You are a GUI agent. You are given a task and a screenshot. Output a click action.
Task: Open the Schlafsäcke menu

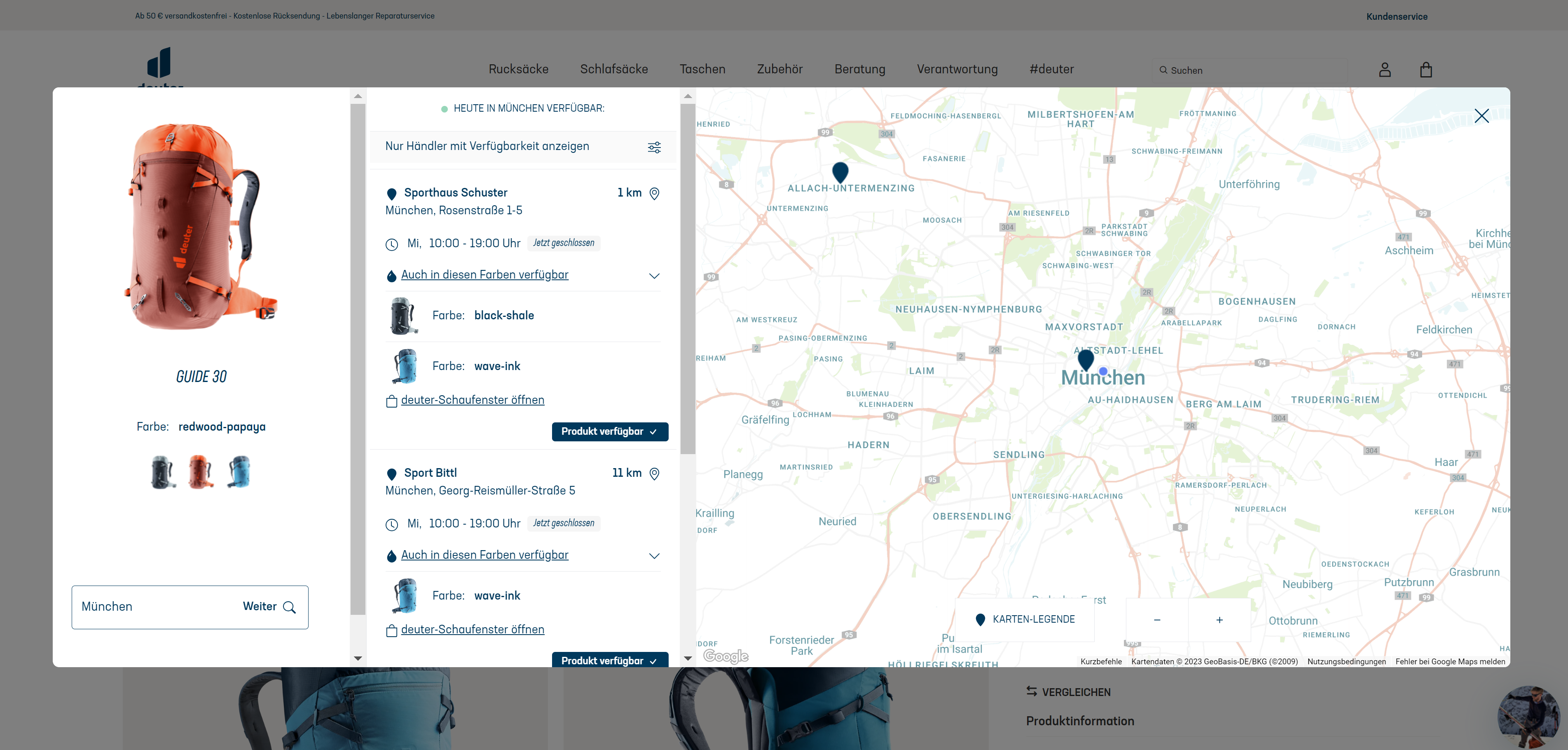click(x=613, y=69)
